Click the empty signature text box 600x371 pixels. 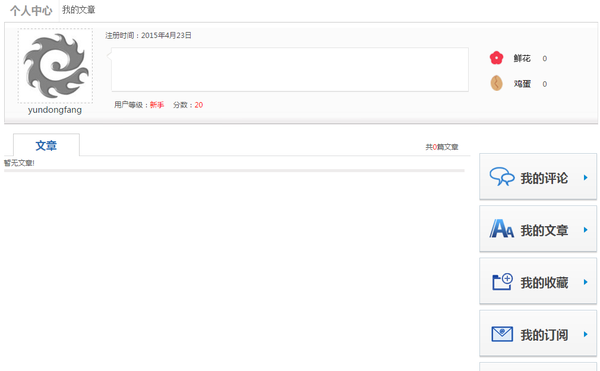click(x=290, y=70)
